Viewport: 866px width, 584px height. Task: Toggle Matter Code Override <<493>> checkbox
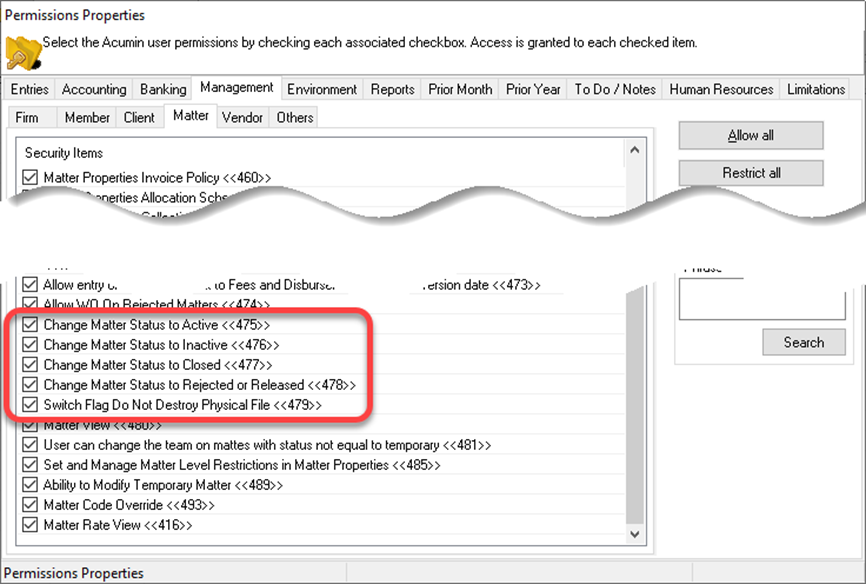[30, 504]
